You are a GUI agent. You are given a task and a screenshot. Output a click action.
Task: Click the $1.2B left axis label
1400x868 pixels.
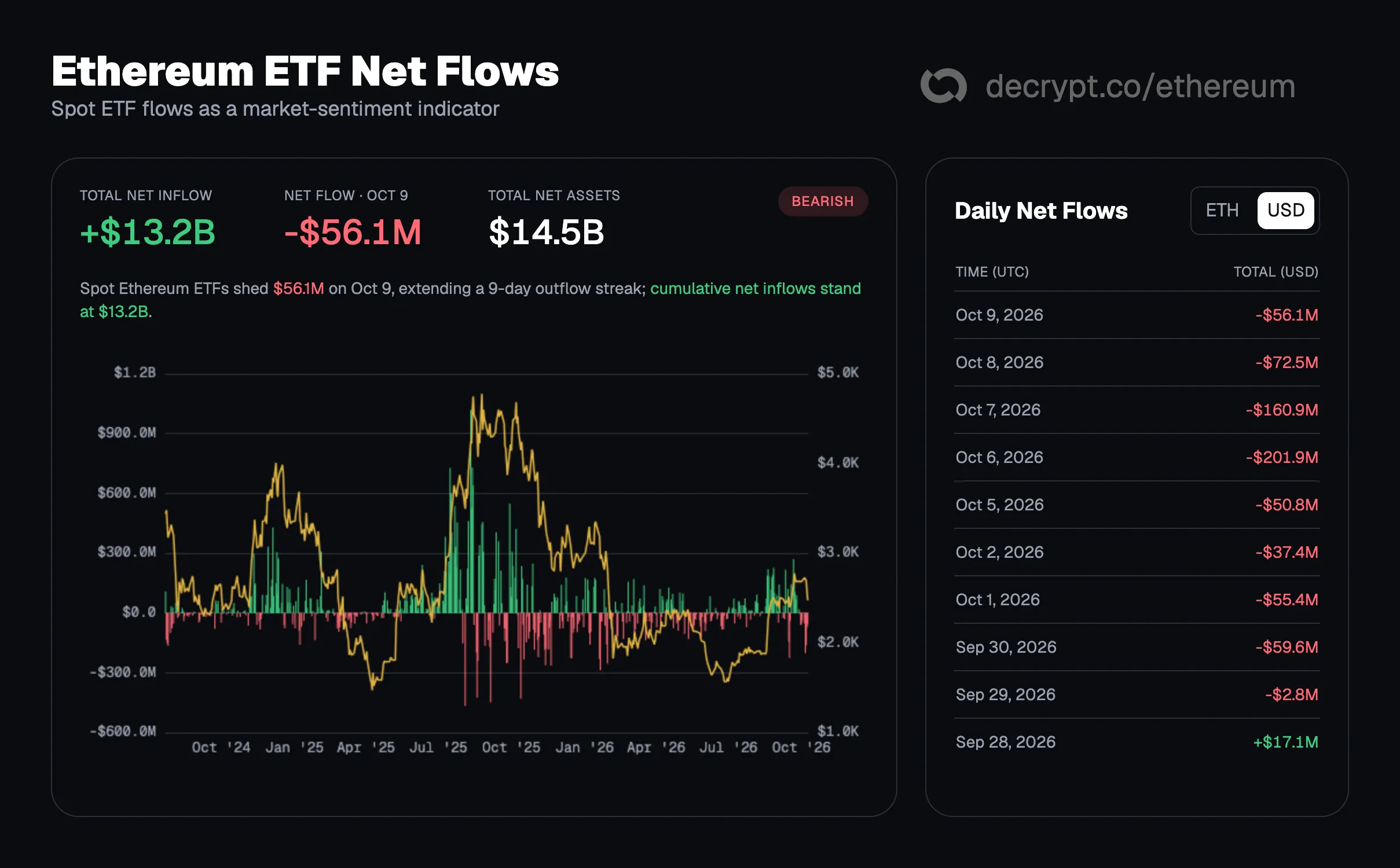click(x=134, y=372)
